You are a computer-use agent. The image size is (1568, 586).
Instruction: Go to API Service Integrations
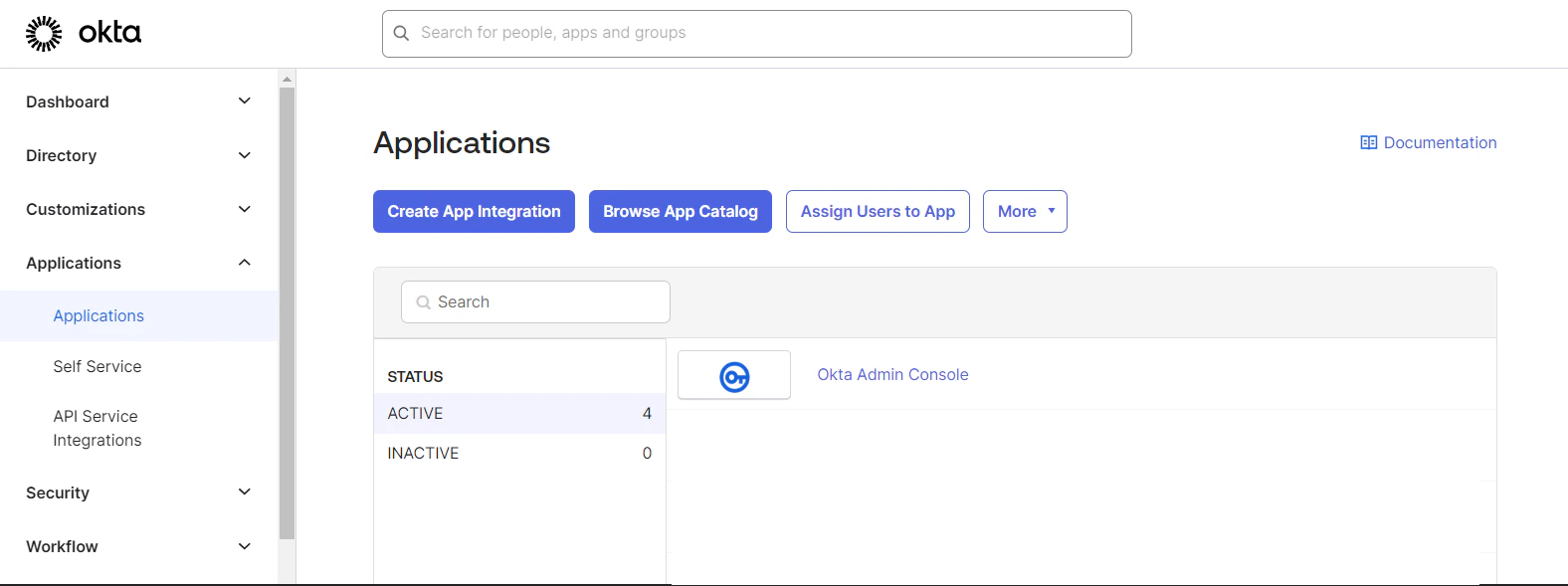pos(97,428)
